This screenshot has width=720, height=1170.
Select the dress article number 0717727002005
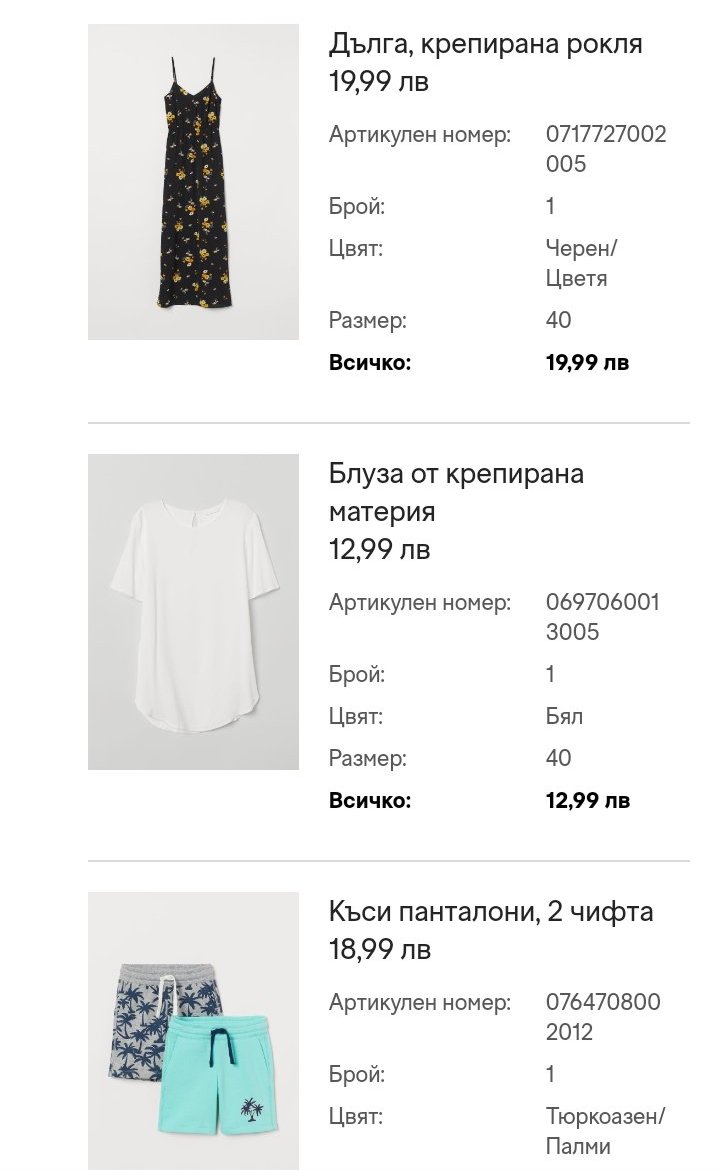pos(605,149)
